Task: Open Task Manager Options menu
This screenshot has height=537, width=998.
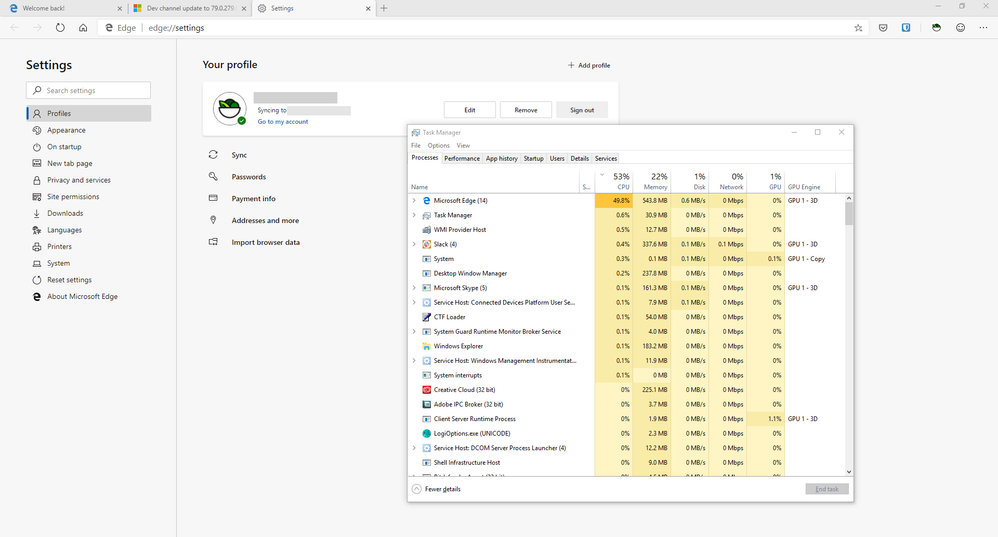Action: [439, 146]
